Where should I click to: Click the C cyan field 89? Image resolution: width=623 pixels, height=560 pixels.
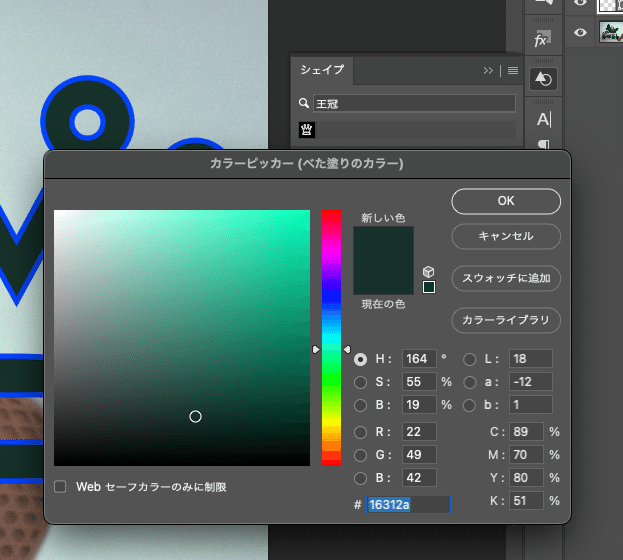(x=526, y=432)
